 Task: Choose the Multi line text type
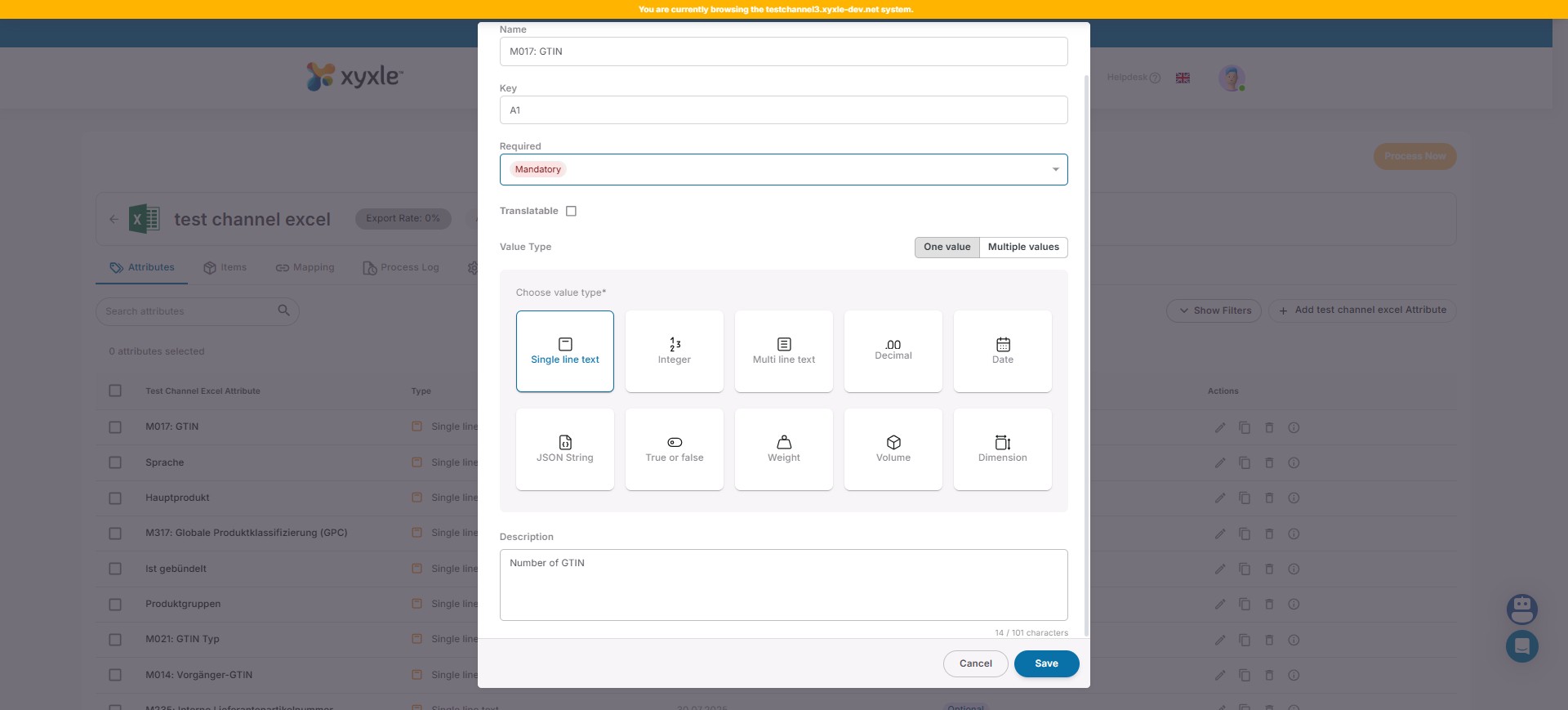pyautogui.click(x=783, y=351)
